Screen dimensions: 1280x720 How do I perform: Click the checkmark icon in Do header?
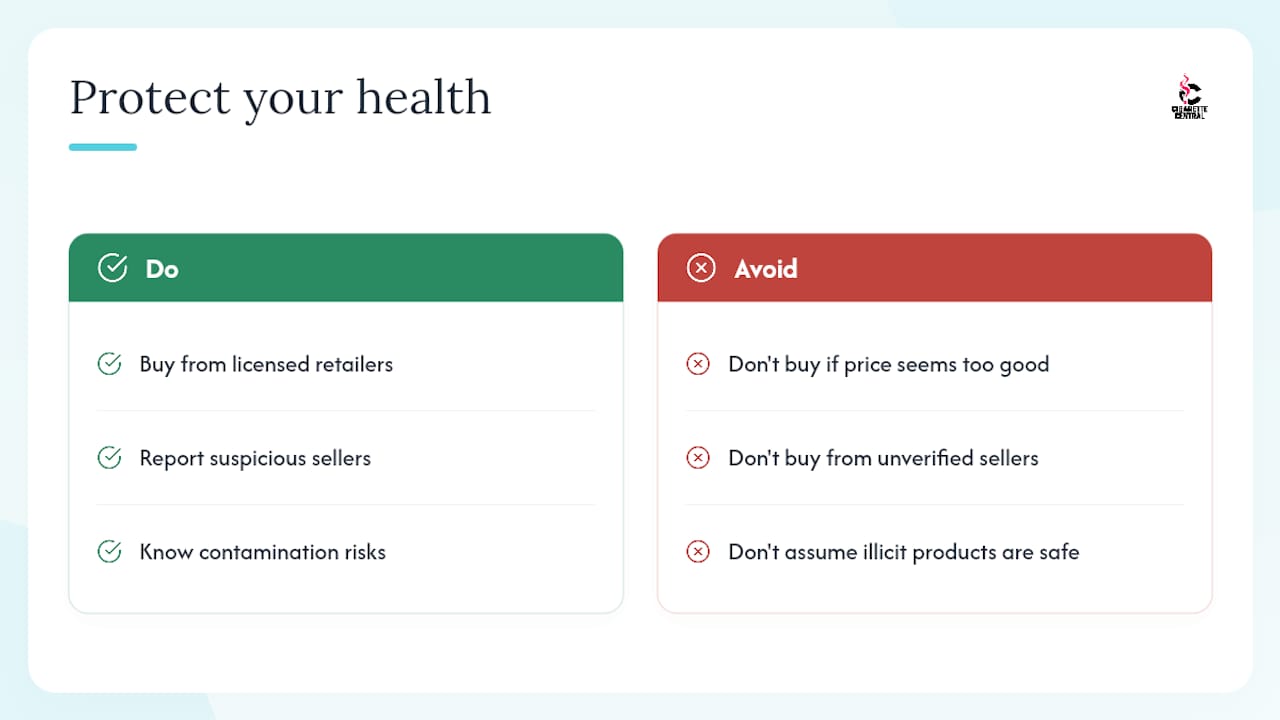click(x=112, y=268)
